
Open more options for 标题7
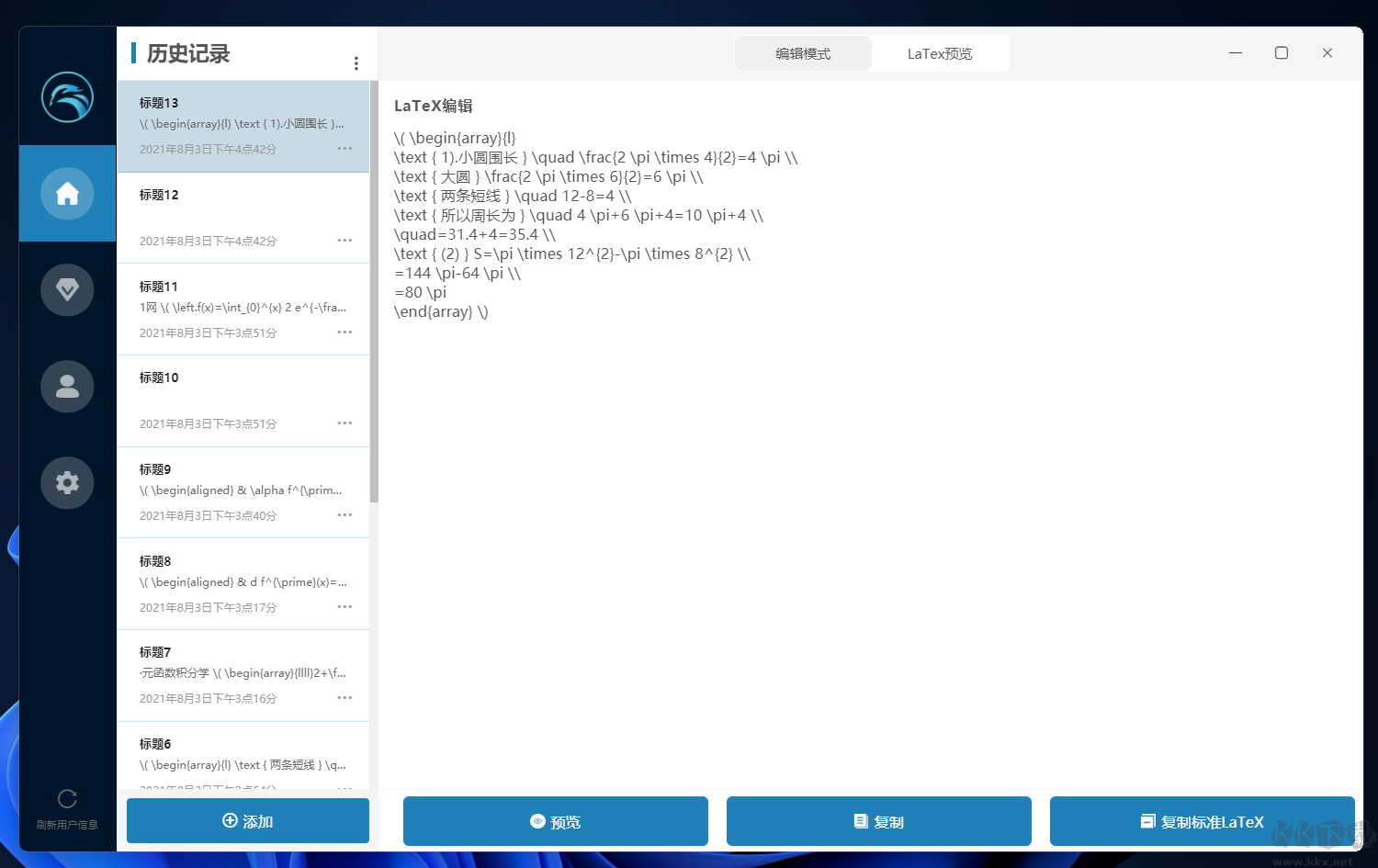(x=344, y=697)
